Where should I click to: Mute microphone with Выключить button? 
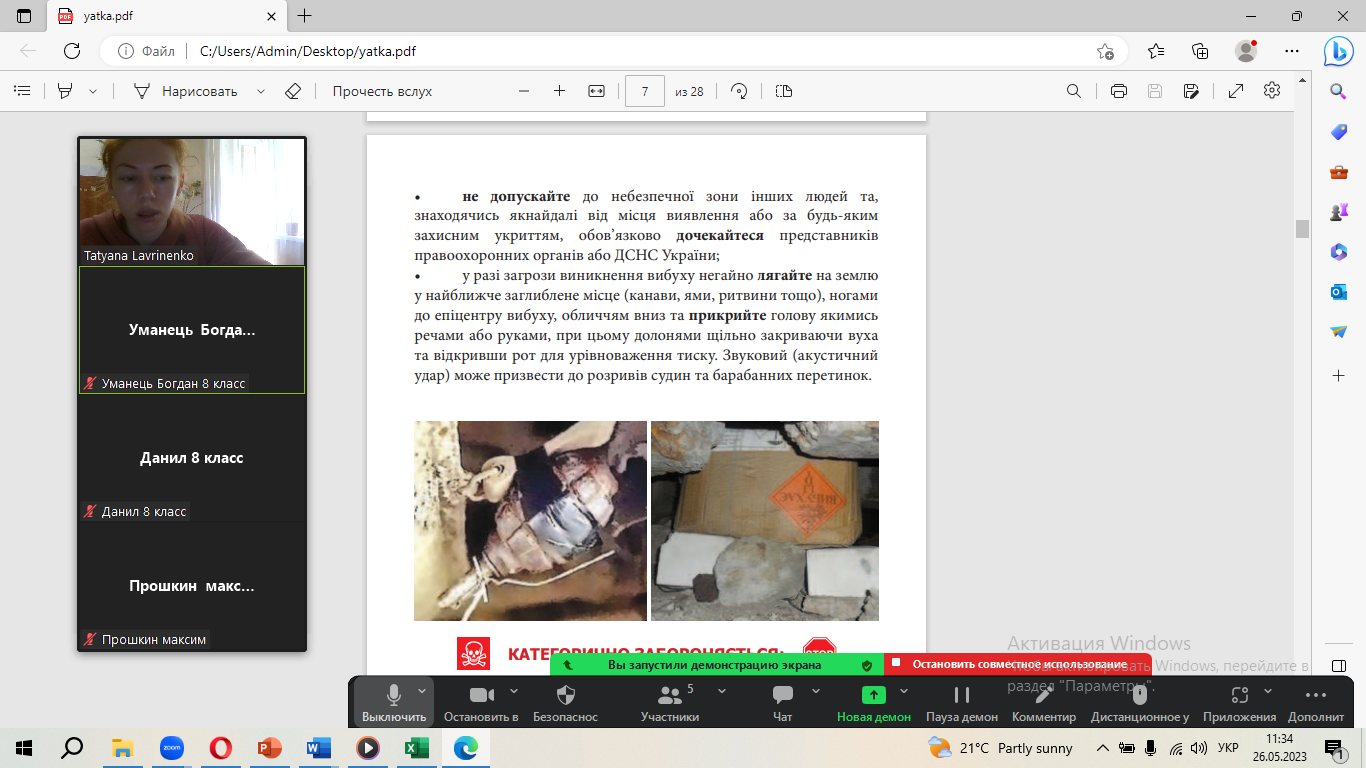(x=394, y=702)
